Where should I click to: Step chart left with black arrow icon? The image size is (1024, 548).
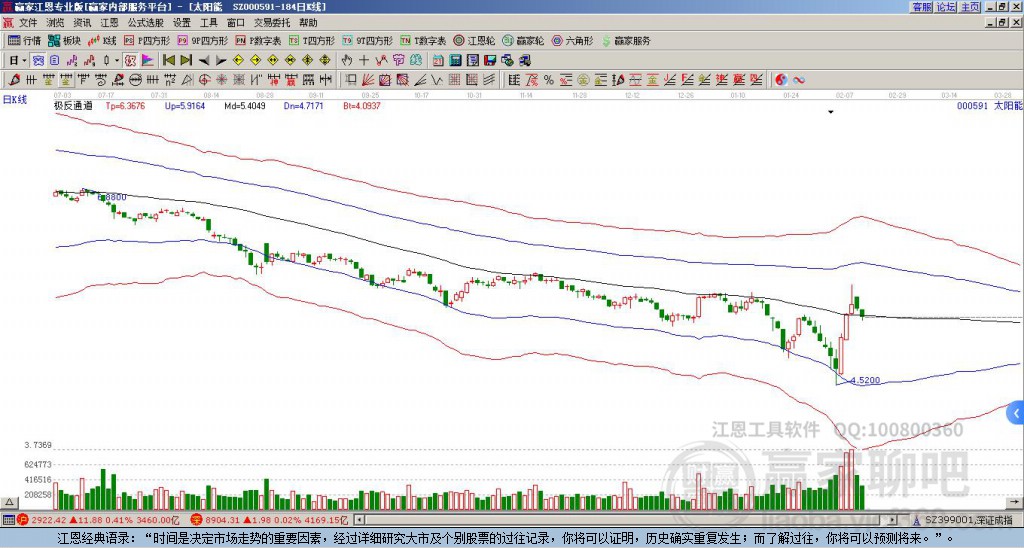click(204, 61)
